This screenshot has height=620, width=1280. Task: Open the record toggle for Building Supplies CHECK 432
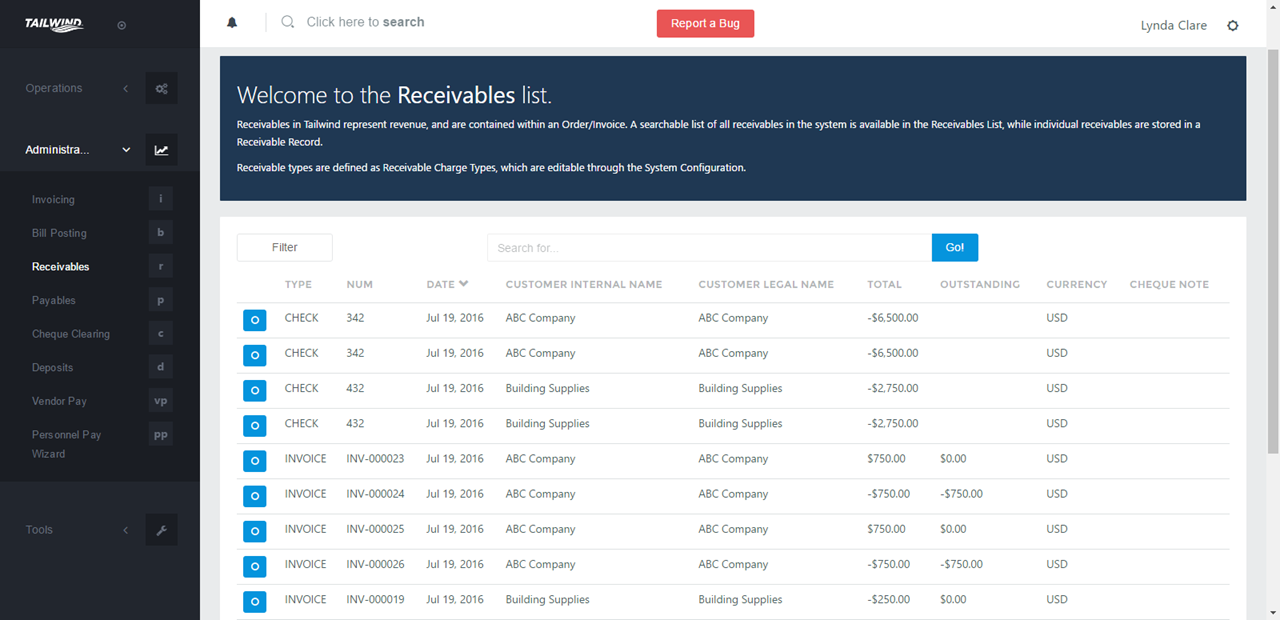pos(254,390)
